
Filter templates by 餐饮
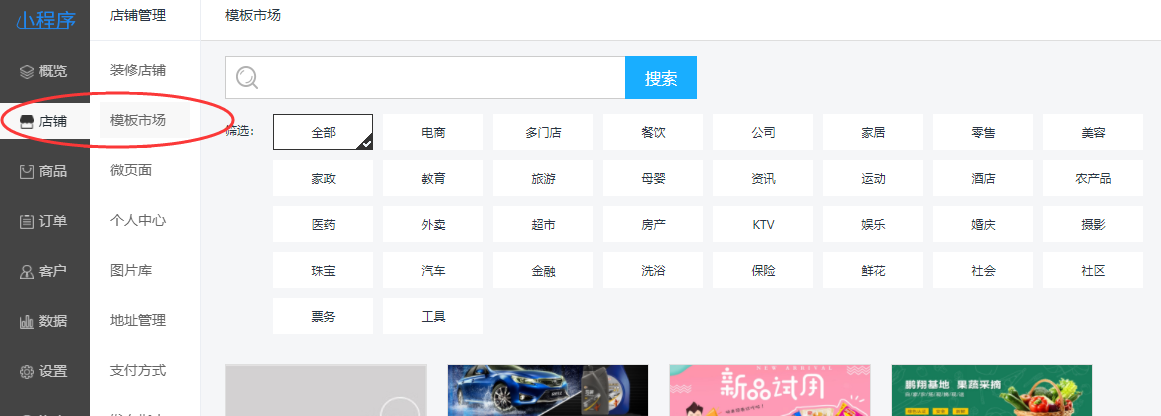(x=653, y=132)
